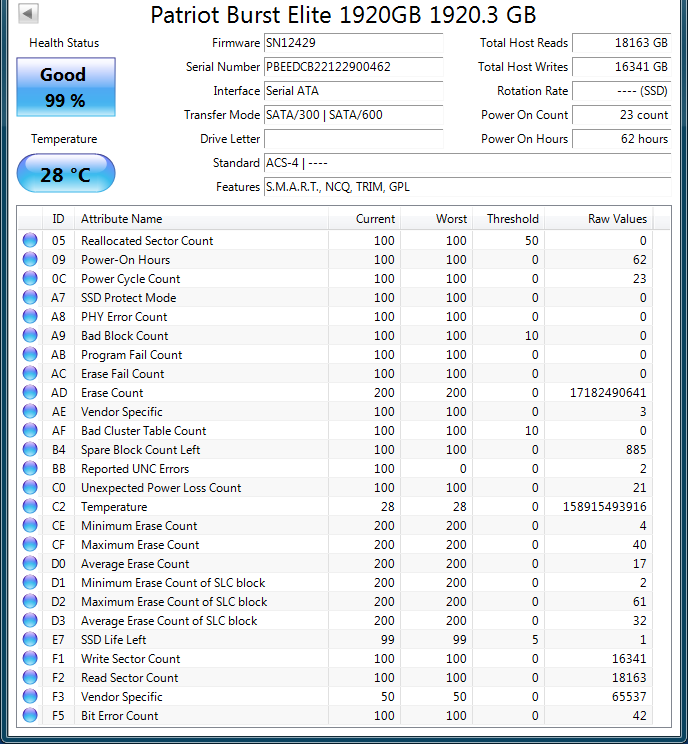The image size is (688, 744).
Task: Click the status orb for Minimum Erase Count
Action: coord(30,525)
